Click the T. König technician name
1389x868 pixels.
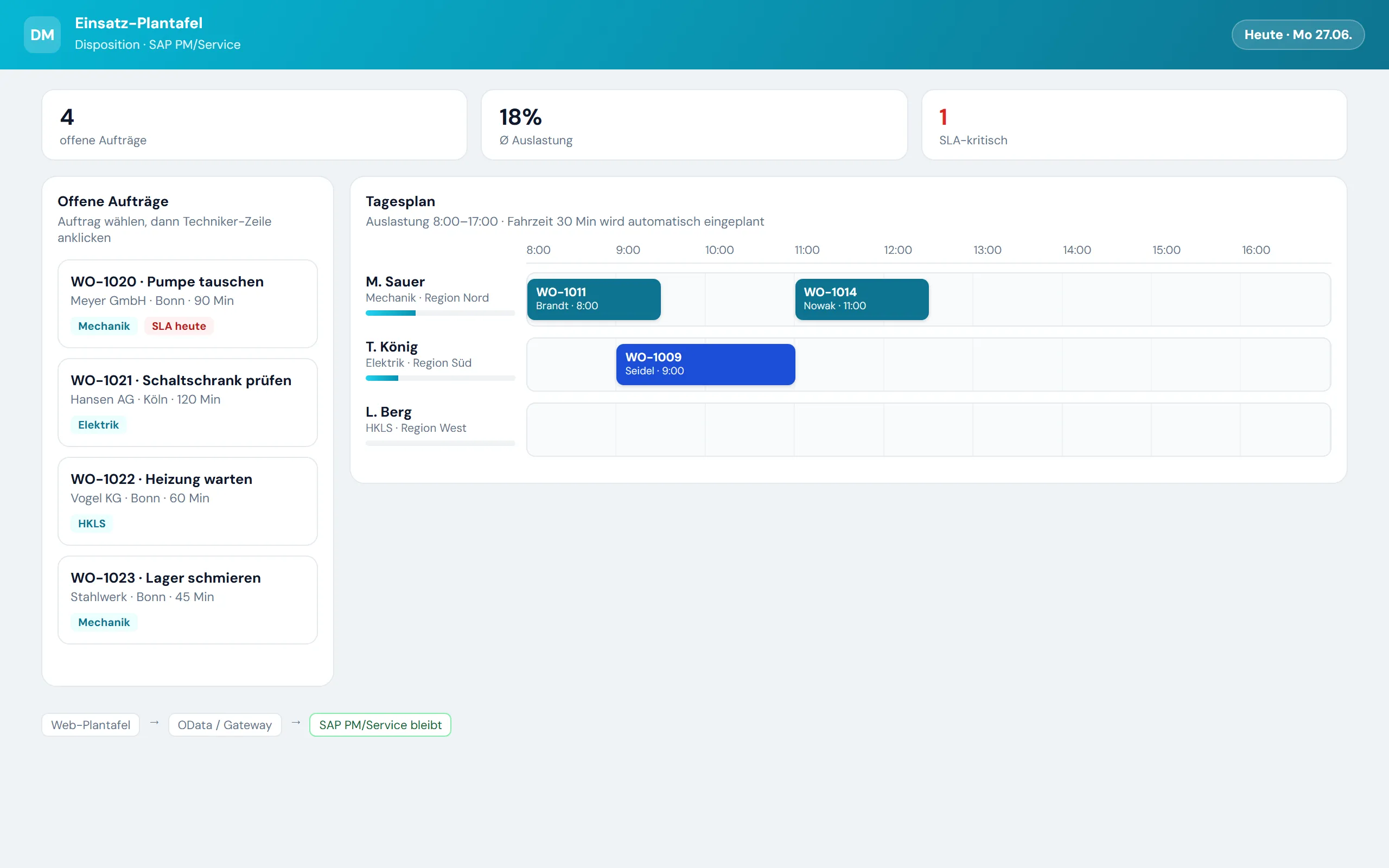click(x=391, y=347)
